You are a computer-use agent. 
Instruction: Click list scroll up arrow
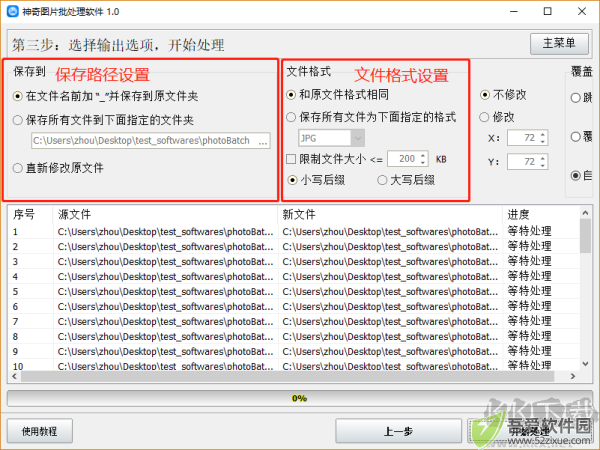585,213
